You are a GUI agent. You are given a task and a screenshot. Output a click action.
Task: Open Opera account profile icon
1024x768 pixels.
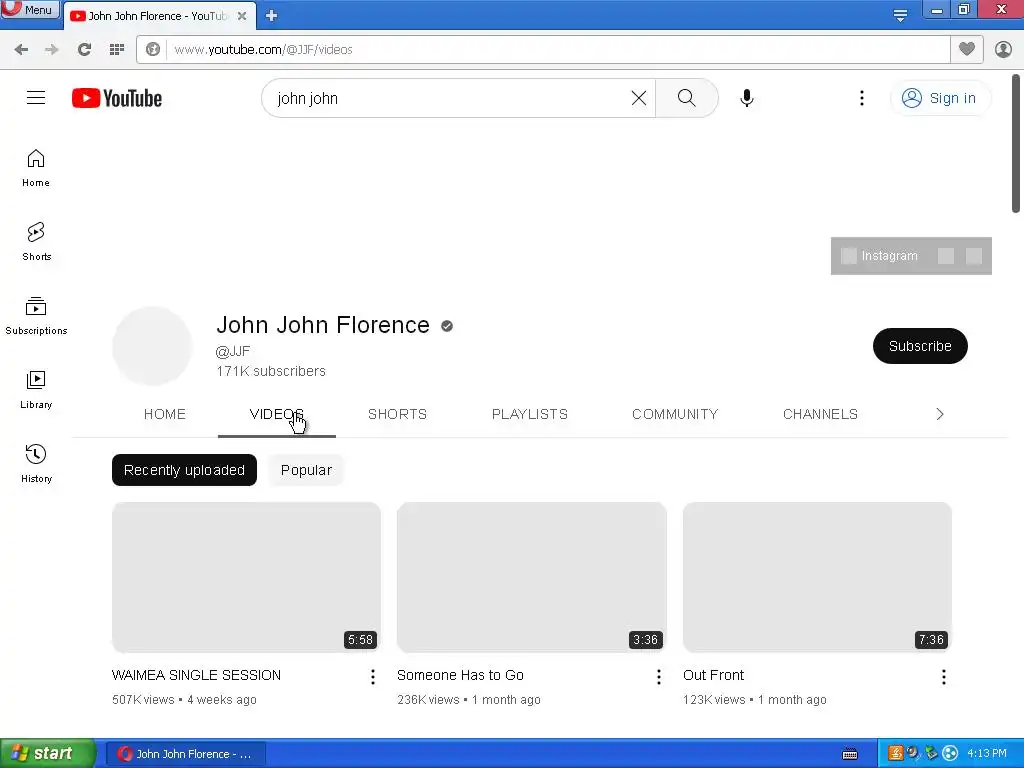pos(1003,49)
